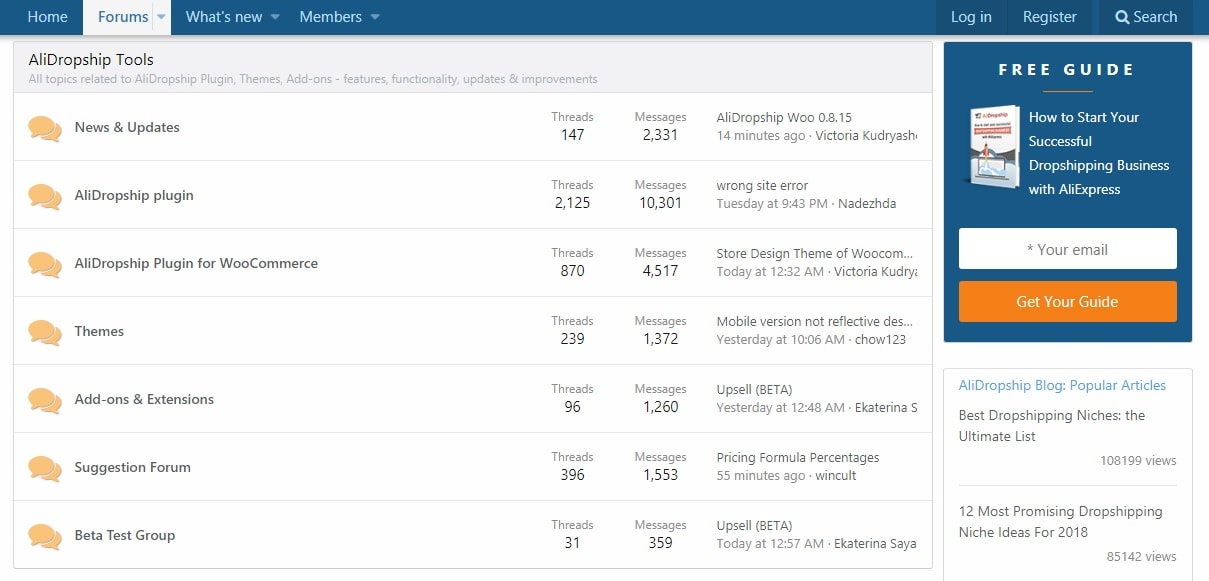Click Log in

(x=971, y=17)
